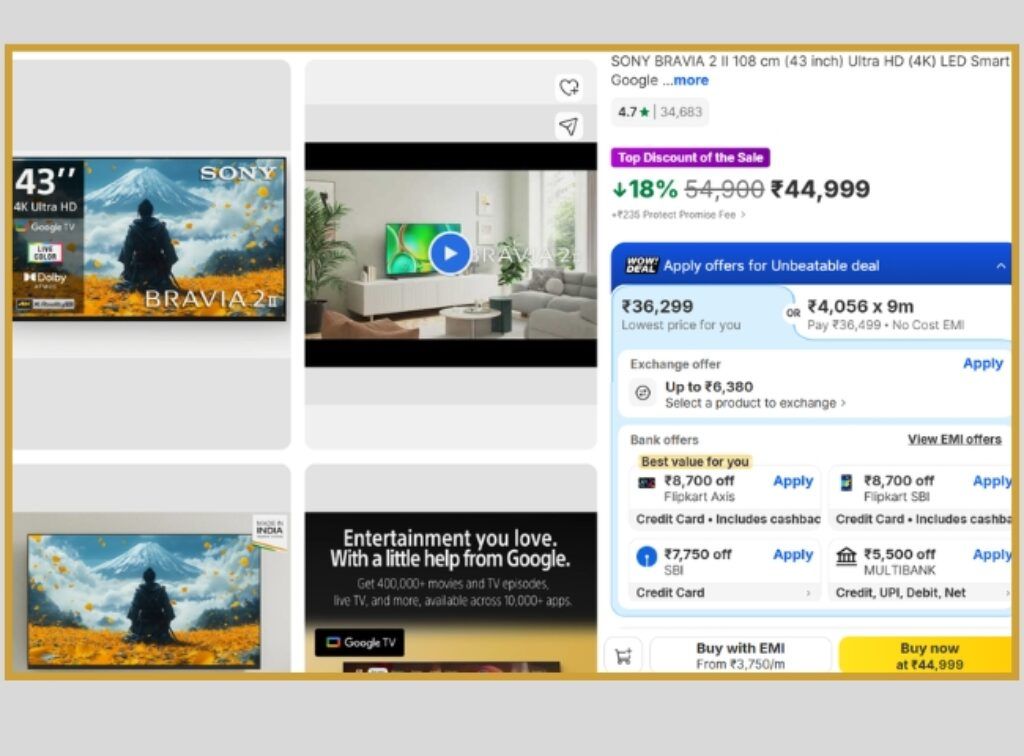The image size is (1024, 756).
Task: Click Pay ₹36,499 No Cost EMI text
Action: coord(886,325)
